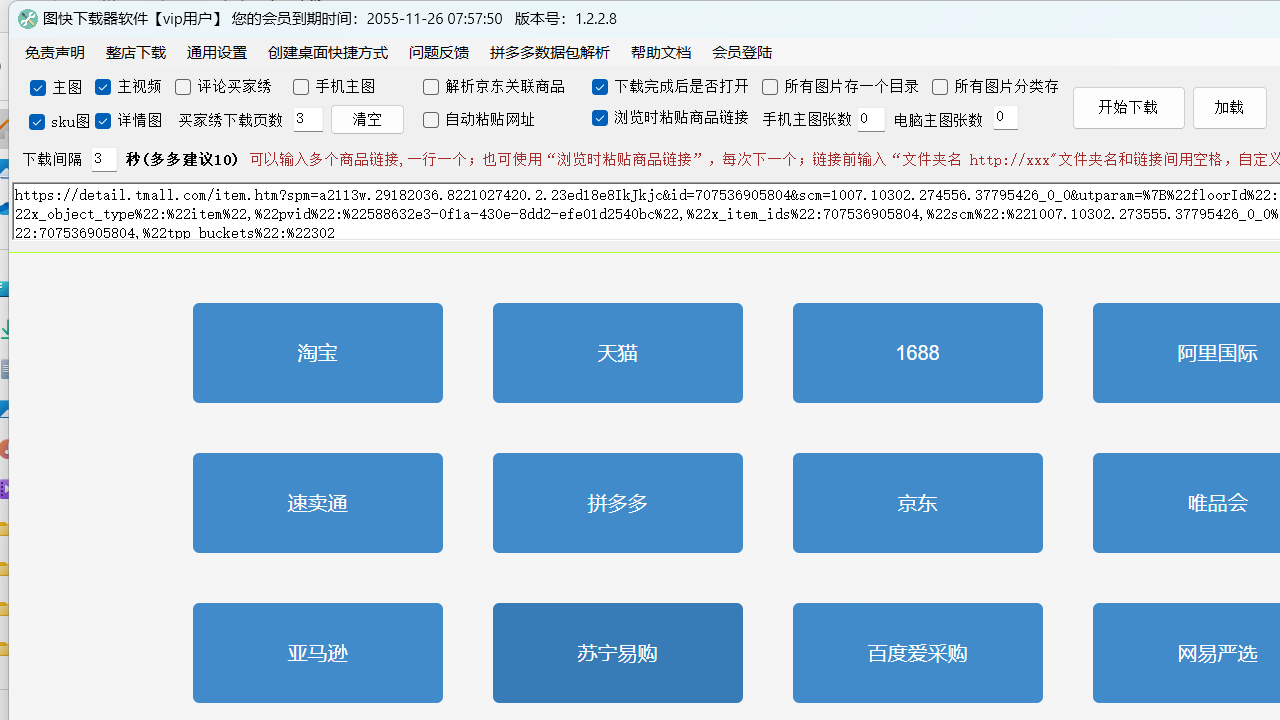Enable the 手机主图 checkbox

point(300,87)
